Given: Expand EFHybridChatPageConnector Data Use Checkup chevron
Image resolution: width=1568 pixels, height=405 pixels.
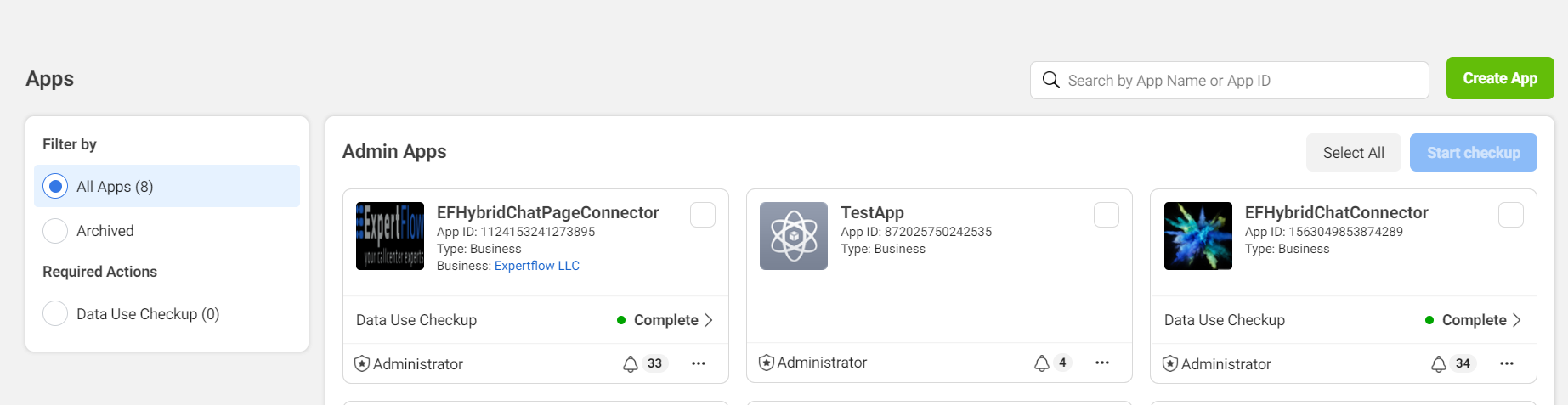Looking at the screenshot, I should (x=709, y=320).
